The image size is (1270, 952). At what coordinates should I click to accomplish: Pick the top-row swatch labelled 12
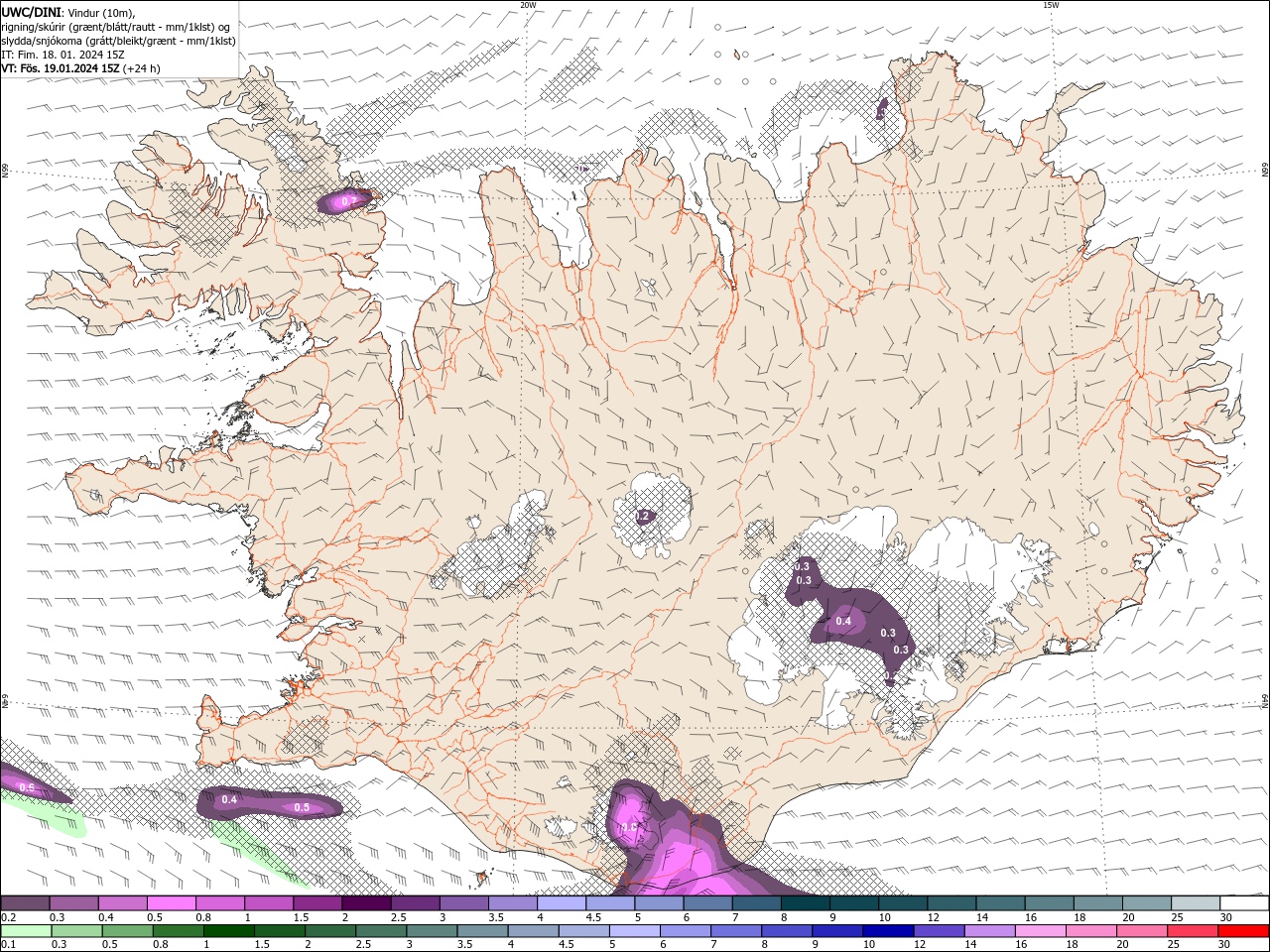[952, 903]
